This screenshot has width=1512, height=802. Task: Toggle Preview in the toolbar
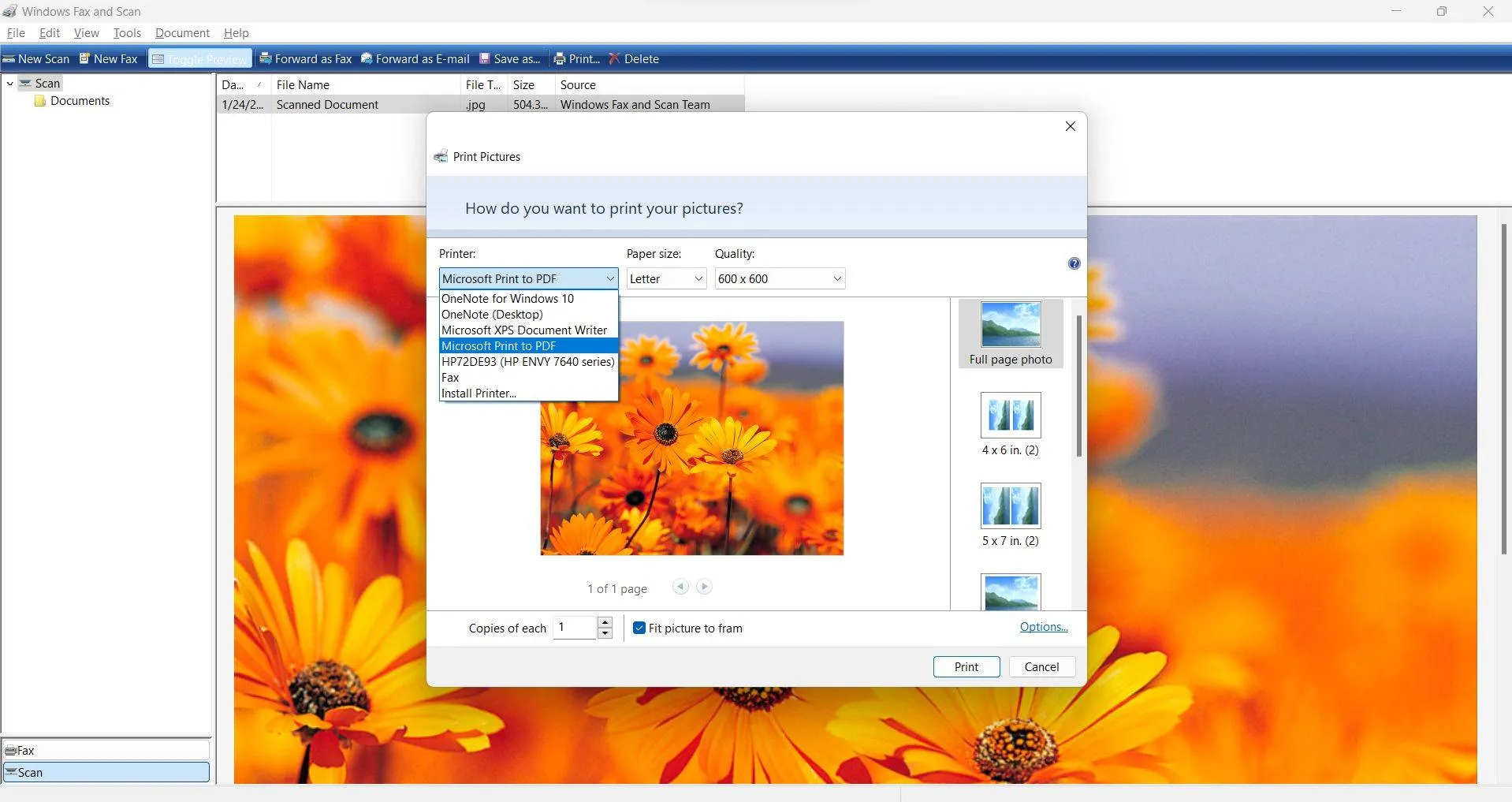[199, 58]
